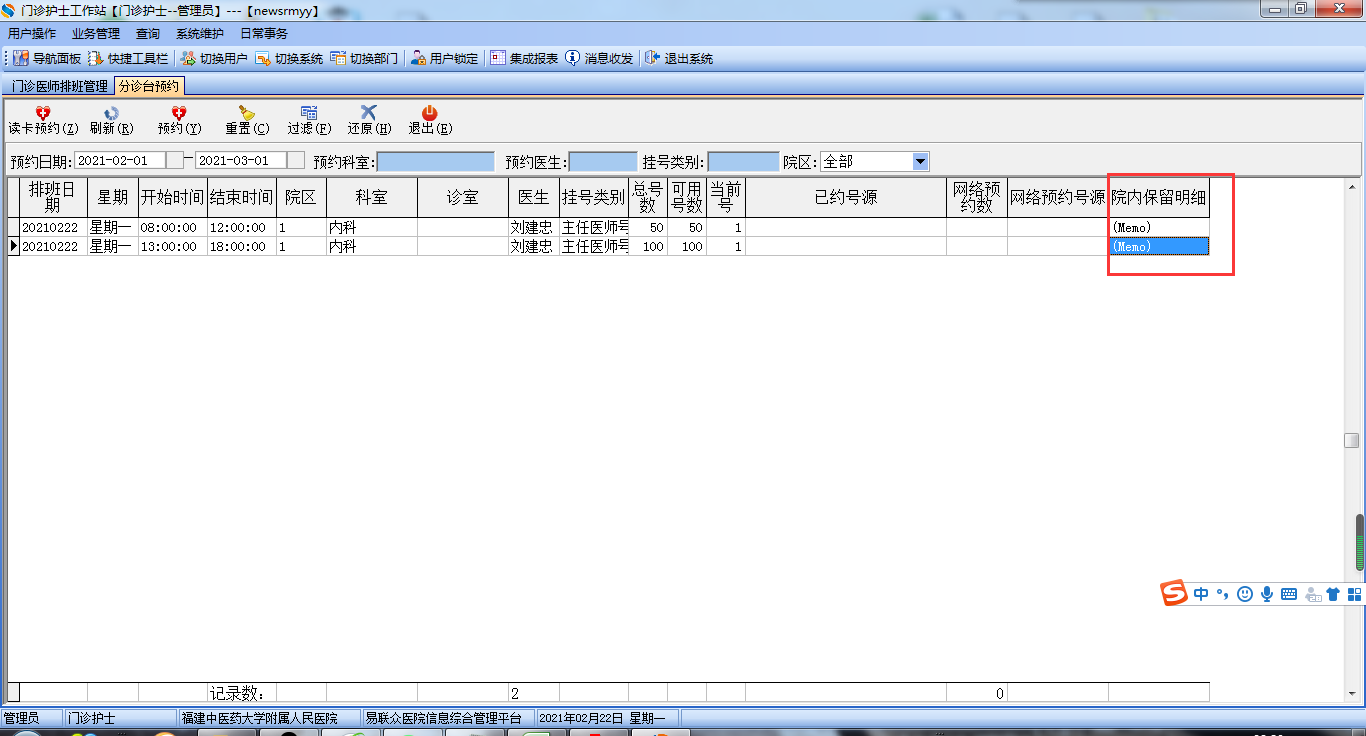
Task: Open the Sogou toolbox grid icon
Action: pos(1355,594)
